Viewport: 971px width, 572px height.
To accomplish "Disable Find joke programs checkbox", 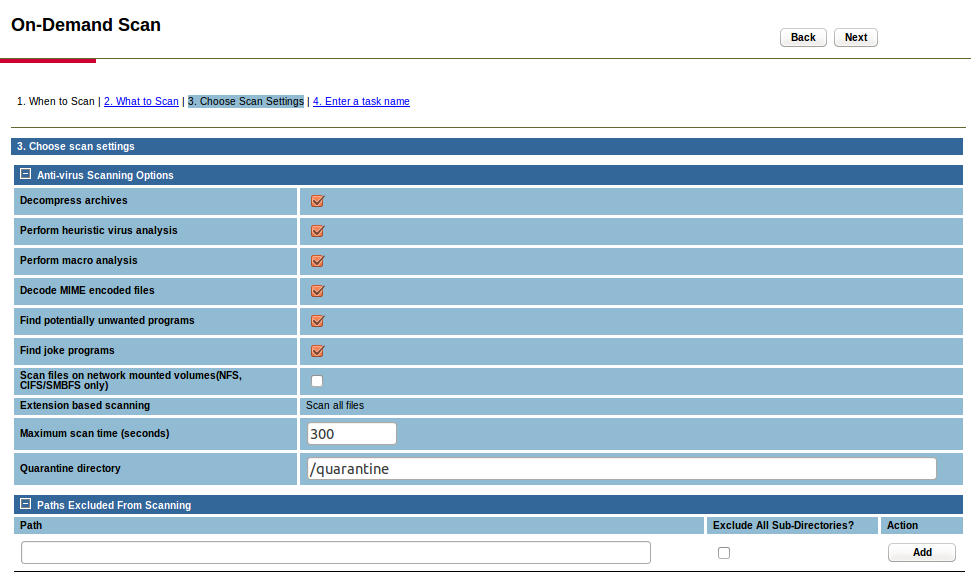I will tap(318, 351).
